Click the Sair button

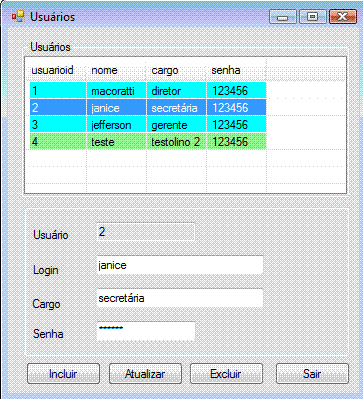click(x=312, y=374)
